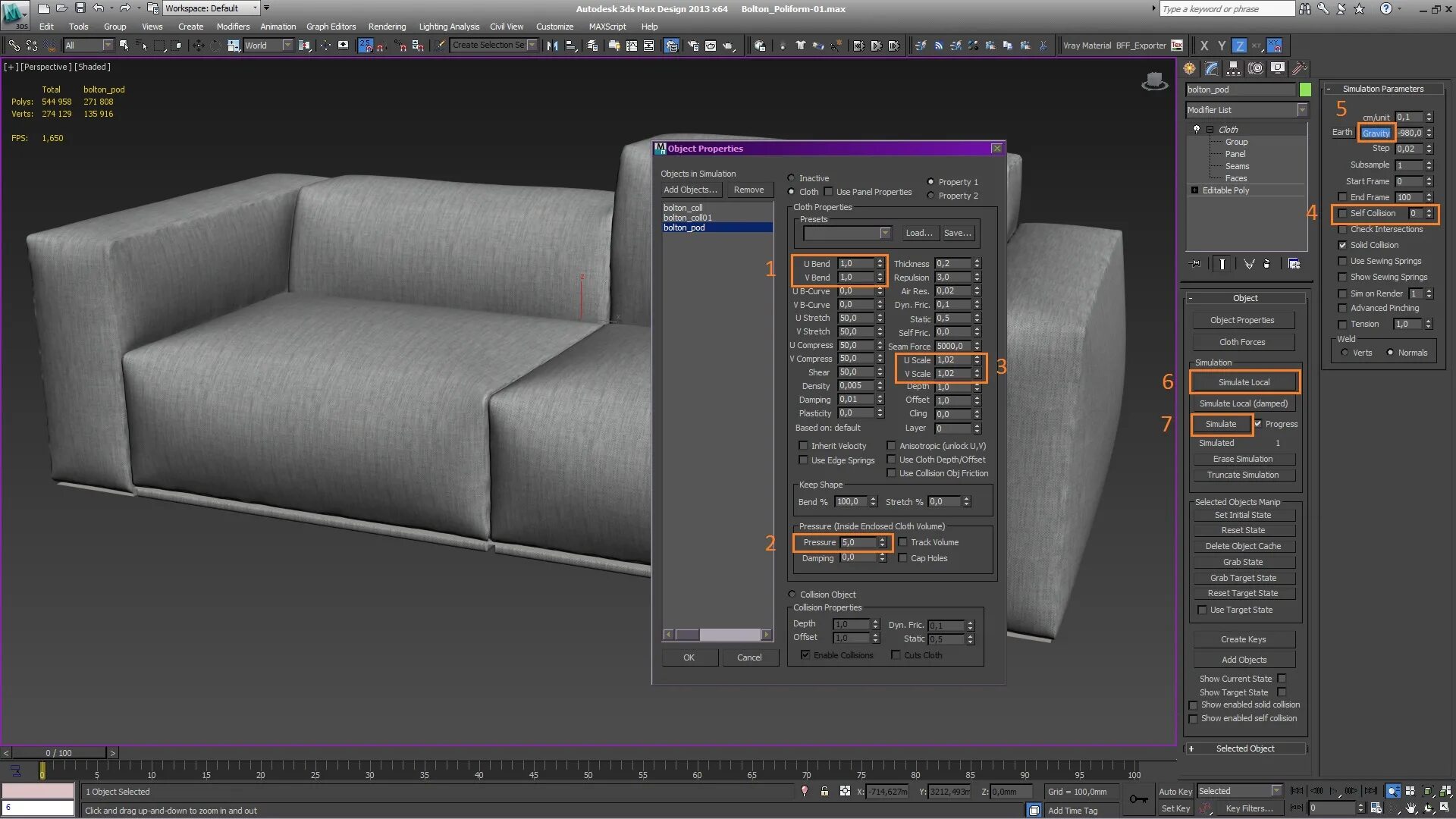The image size is (1456, 819).
Task: Select the Property 2 radio button
Action: click(930, 196)
